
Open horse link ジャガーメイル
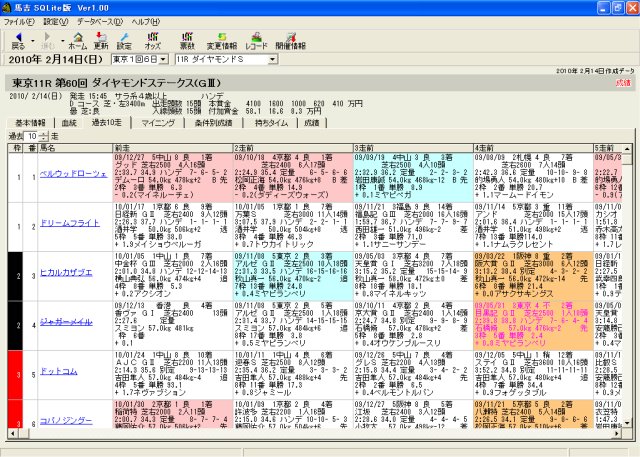66,322
